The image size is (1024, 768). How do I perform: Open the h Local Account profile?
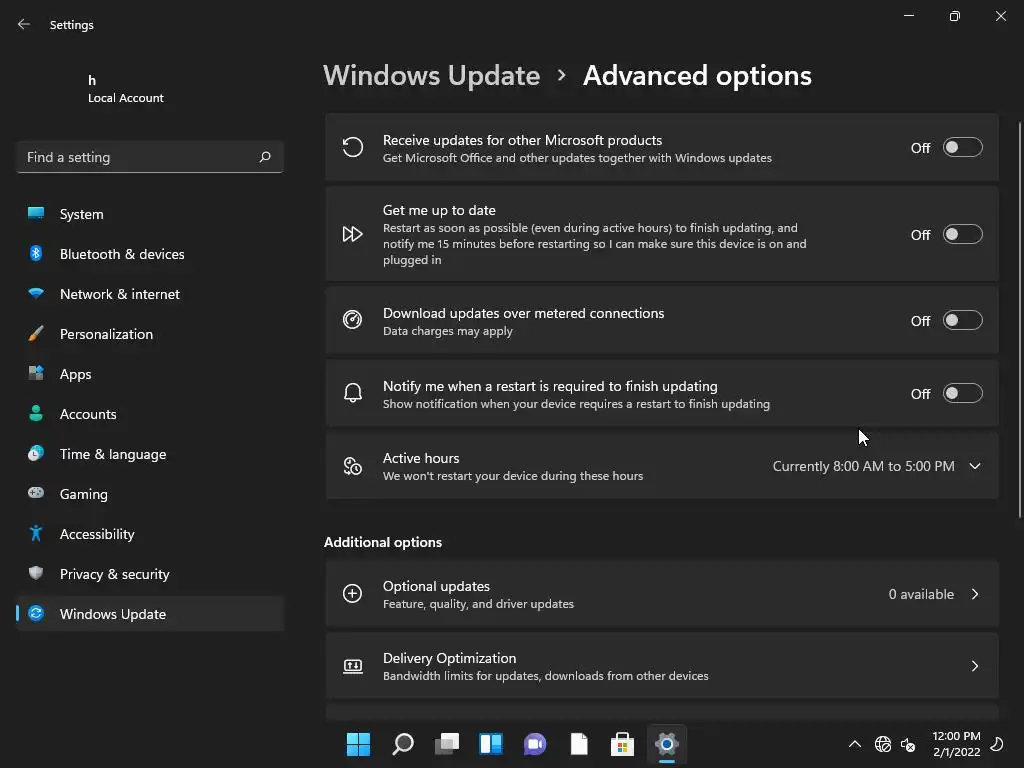click(125, 89)
